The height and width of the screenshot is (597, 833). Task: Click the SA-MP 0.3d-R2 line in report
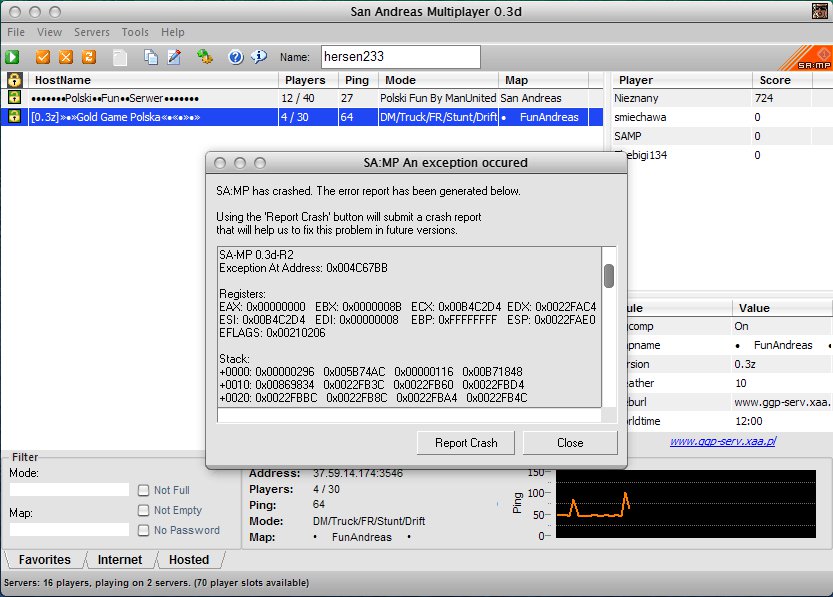click(x=256, y=255)
